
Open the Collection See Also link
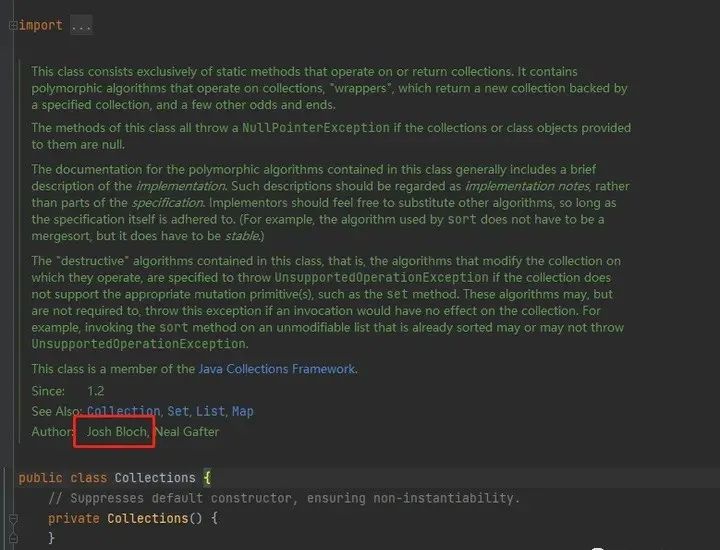(x=124, y=411)
